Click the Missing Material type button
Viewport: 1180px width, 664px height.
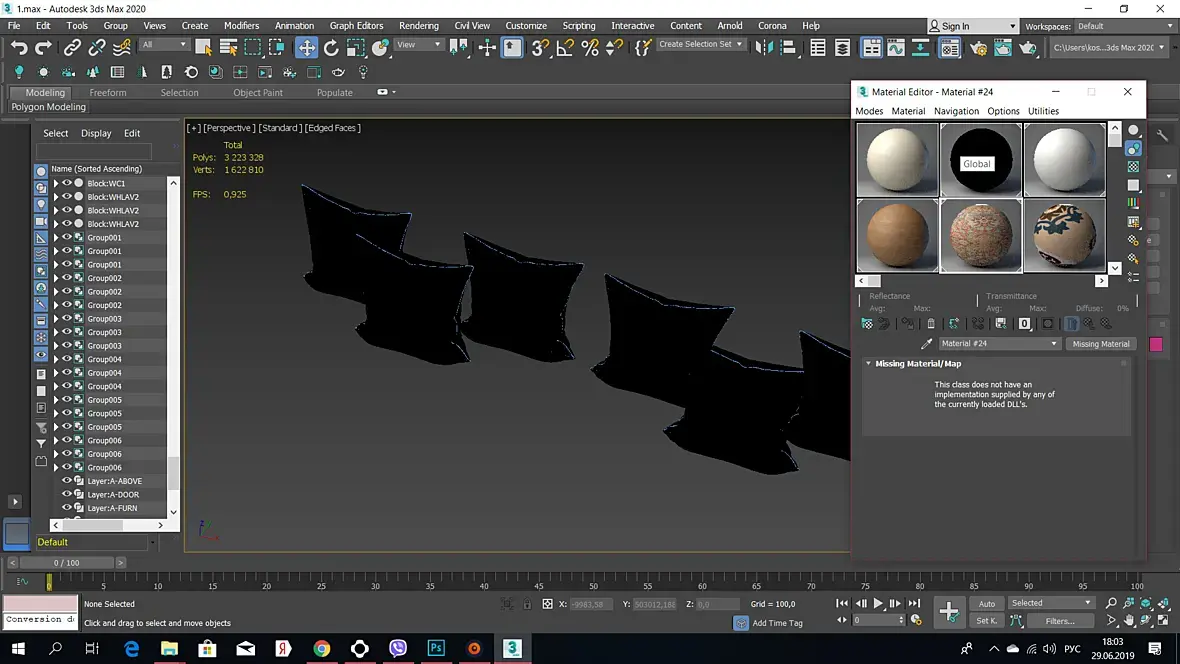[1100, 344]
